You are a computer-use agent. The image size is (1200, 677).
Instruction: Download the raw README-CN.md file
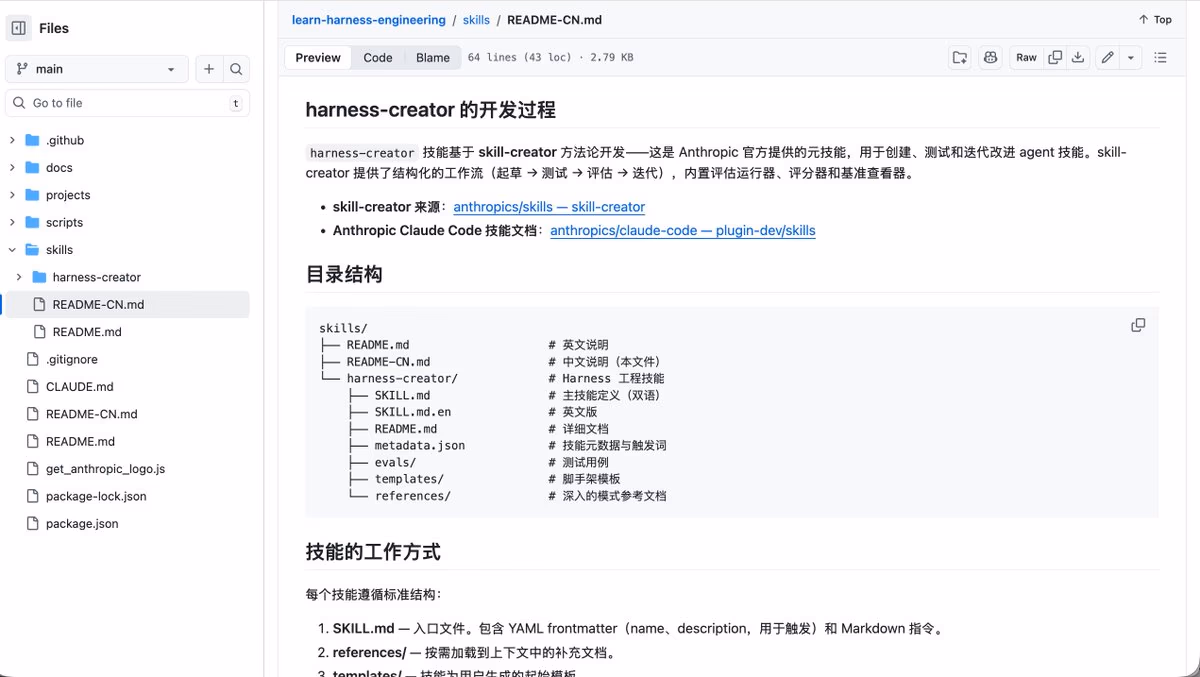tap(1078, 57)
